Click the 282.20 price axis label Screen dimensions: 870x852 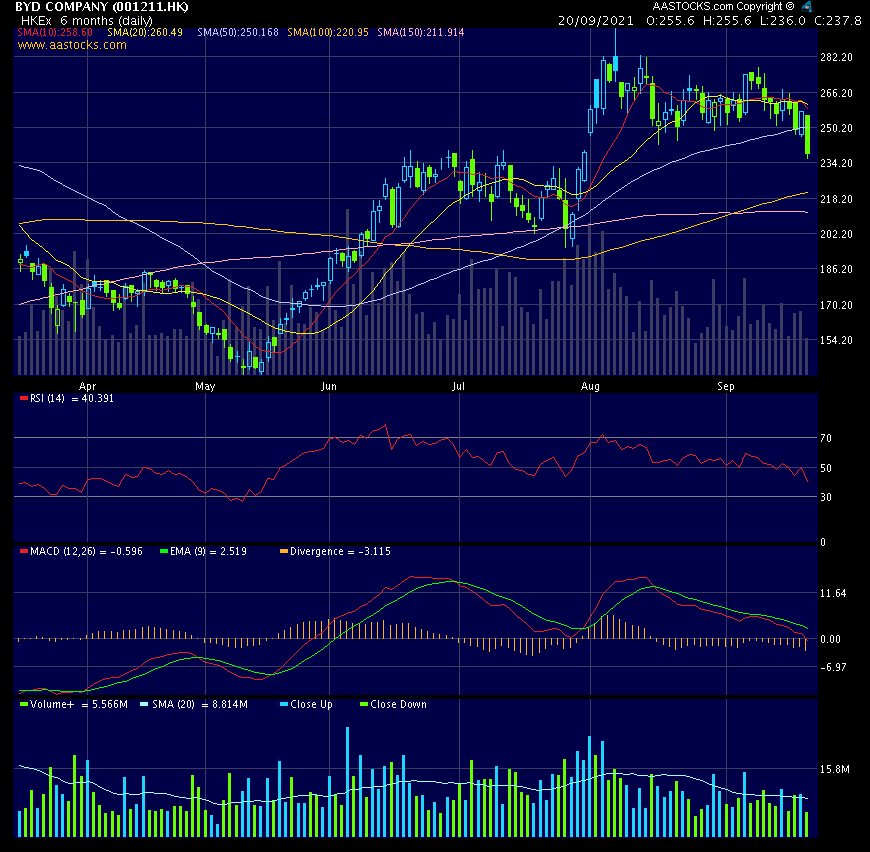(836, 58)
